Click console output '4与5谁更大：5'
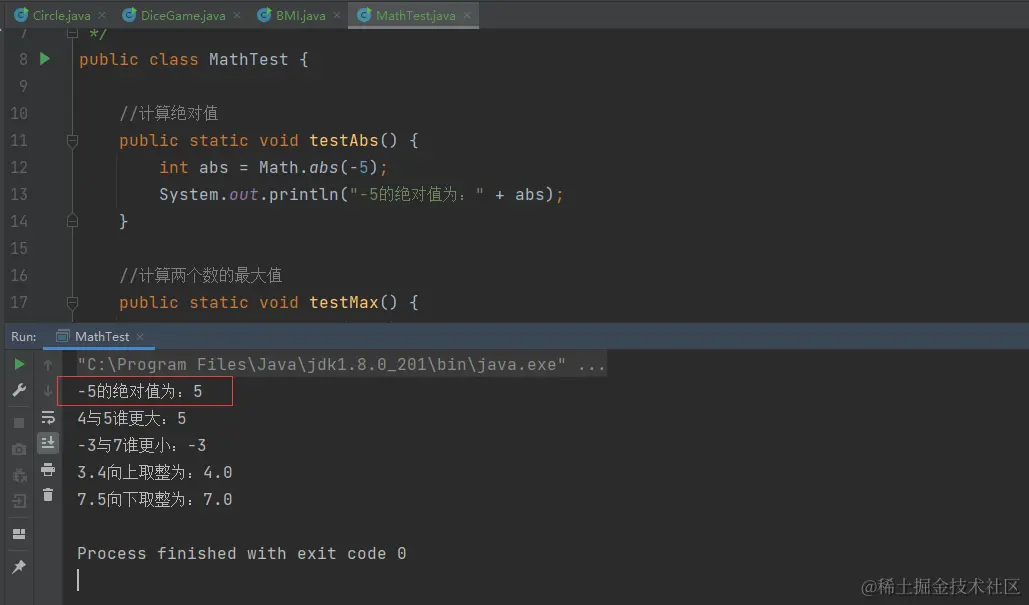The height and width of the screenshot is (605, 1029). pos(131,419)
